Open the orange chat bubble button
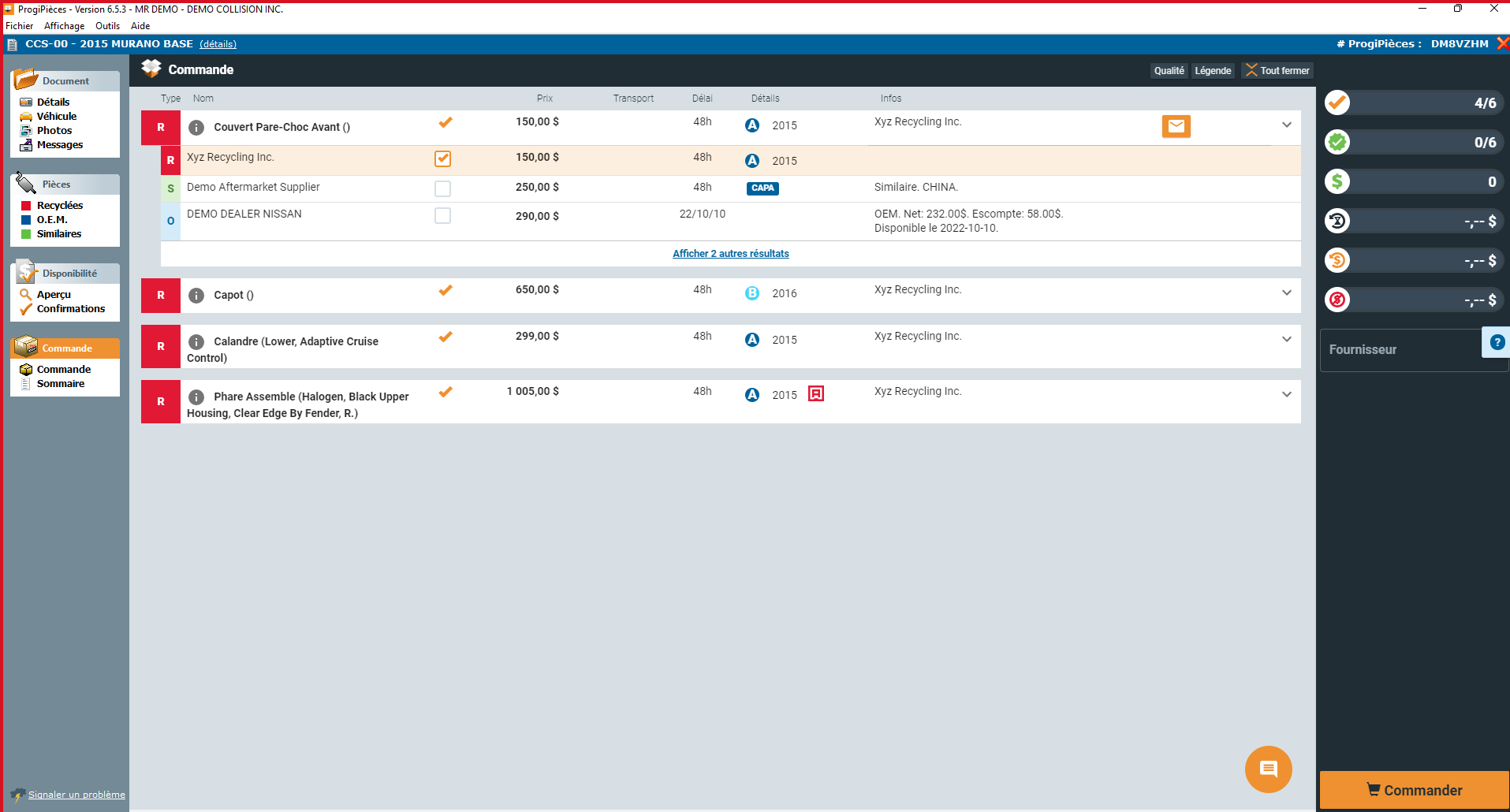 click(x=1268, y=769)
